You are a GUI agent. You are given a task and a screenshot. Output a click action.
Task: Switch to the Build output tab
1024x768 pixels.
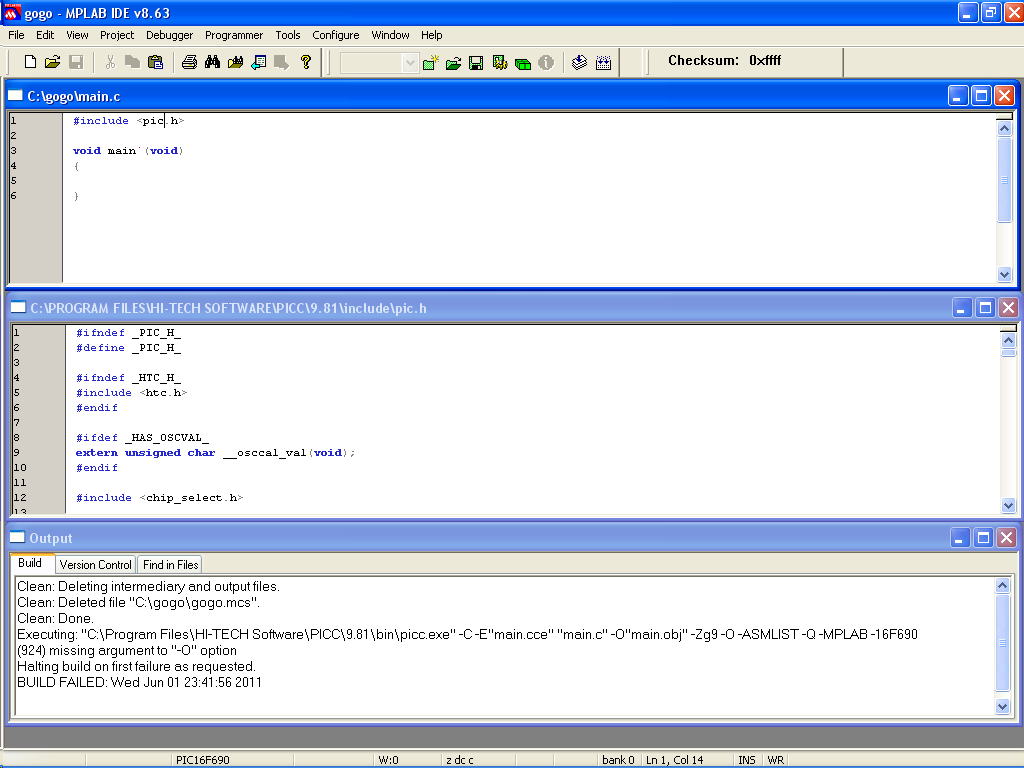click(x=30, y=564)
